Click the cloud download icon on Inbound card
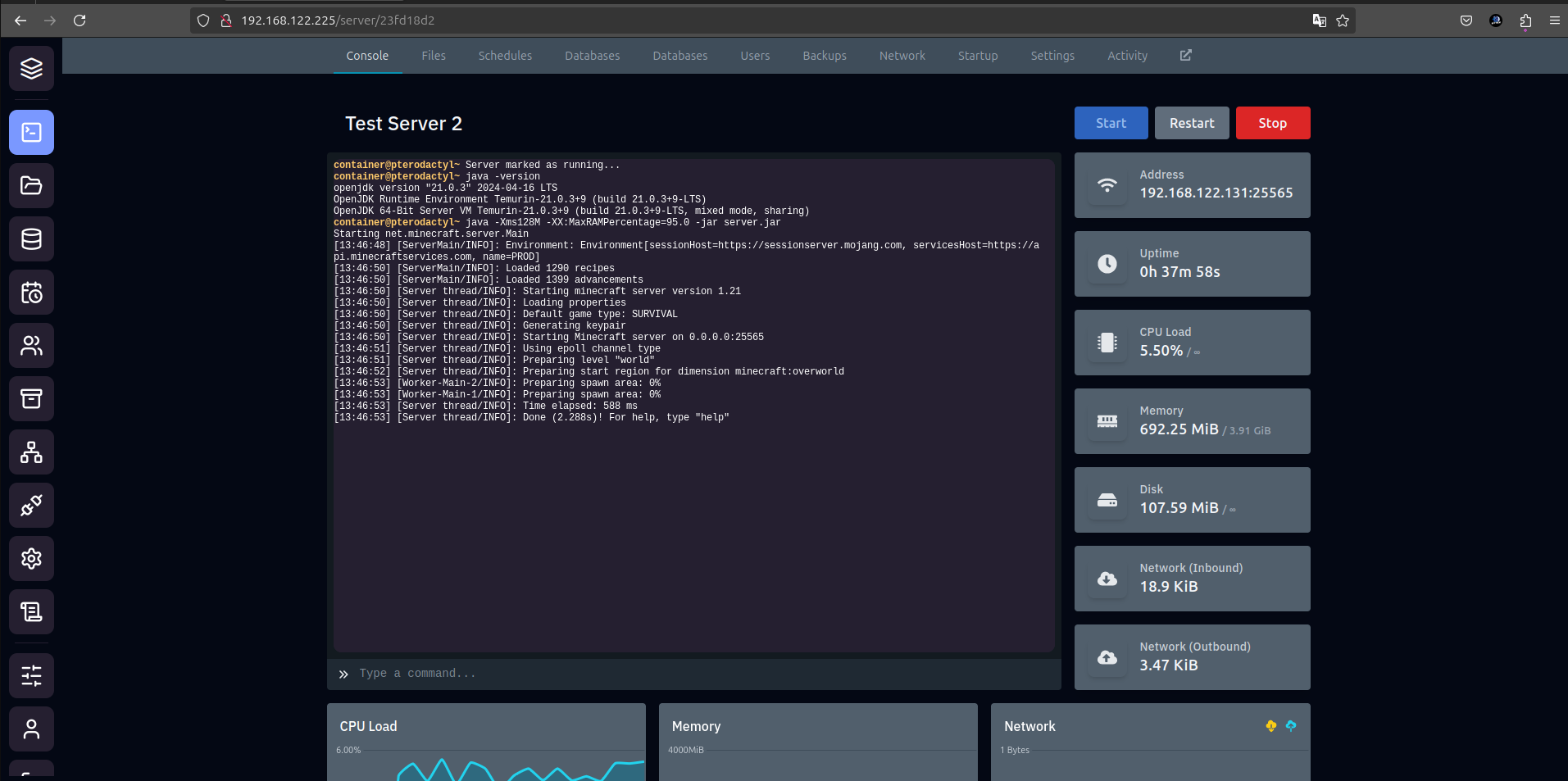 [x=1107, y=579]
